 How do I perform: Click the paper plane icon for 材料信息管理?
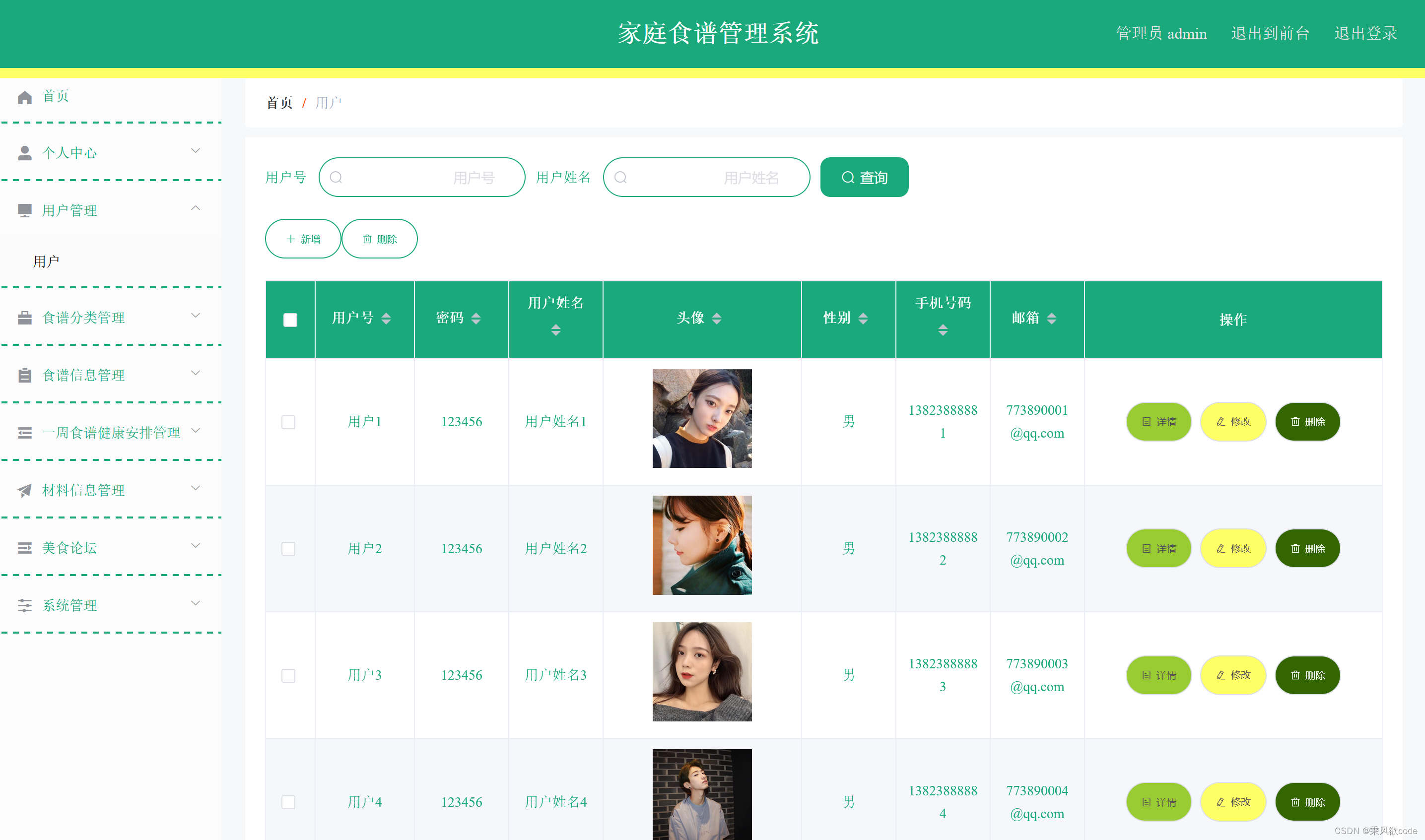(24, 490)
